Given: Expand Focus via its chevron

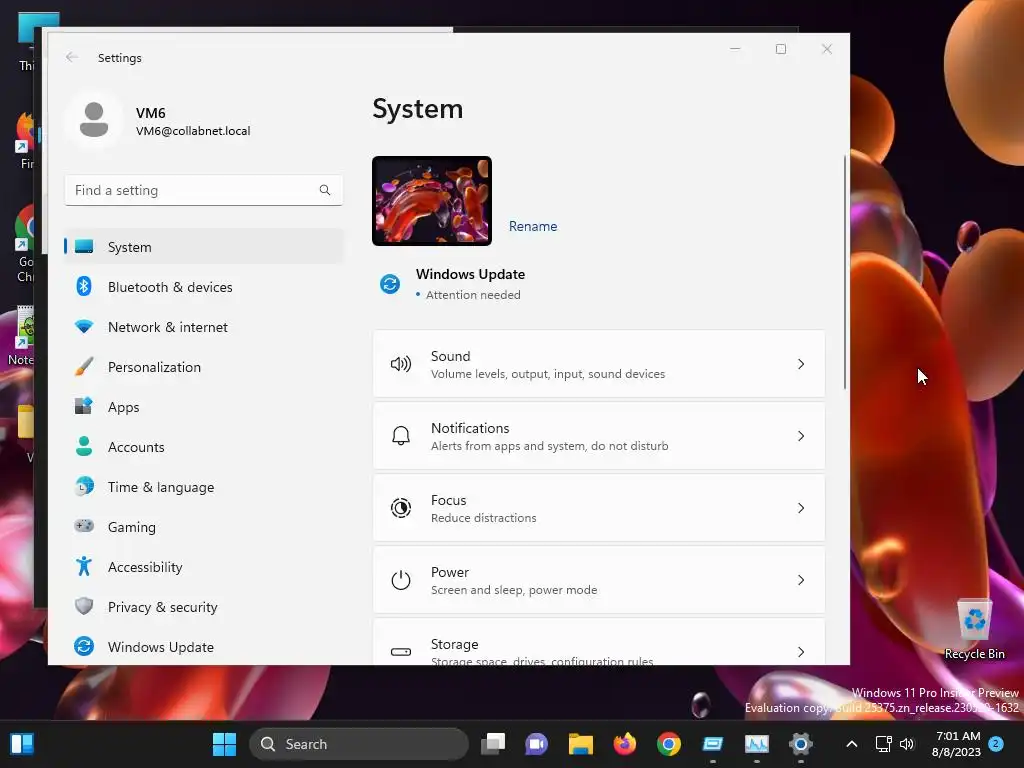Looking at the screenshot, I should 801,507.
